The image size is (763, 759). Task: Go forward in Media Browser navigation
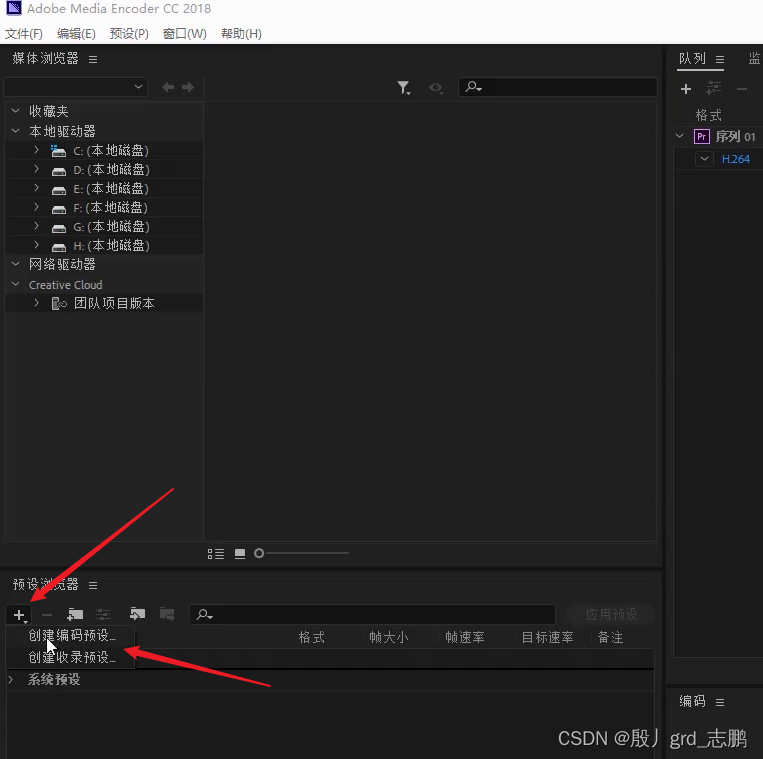tap(188, 87)
